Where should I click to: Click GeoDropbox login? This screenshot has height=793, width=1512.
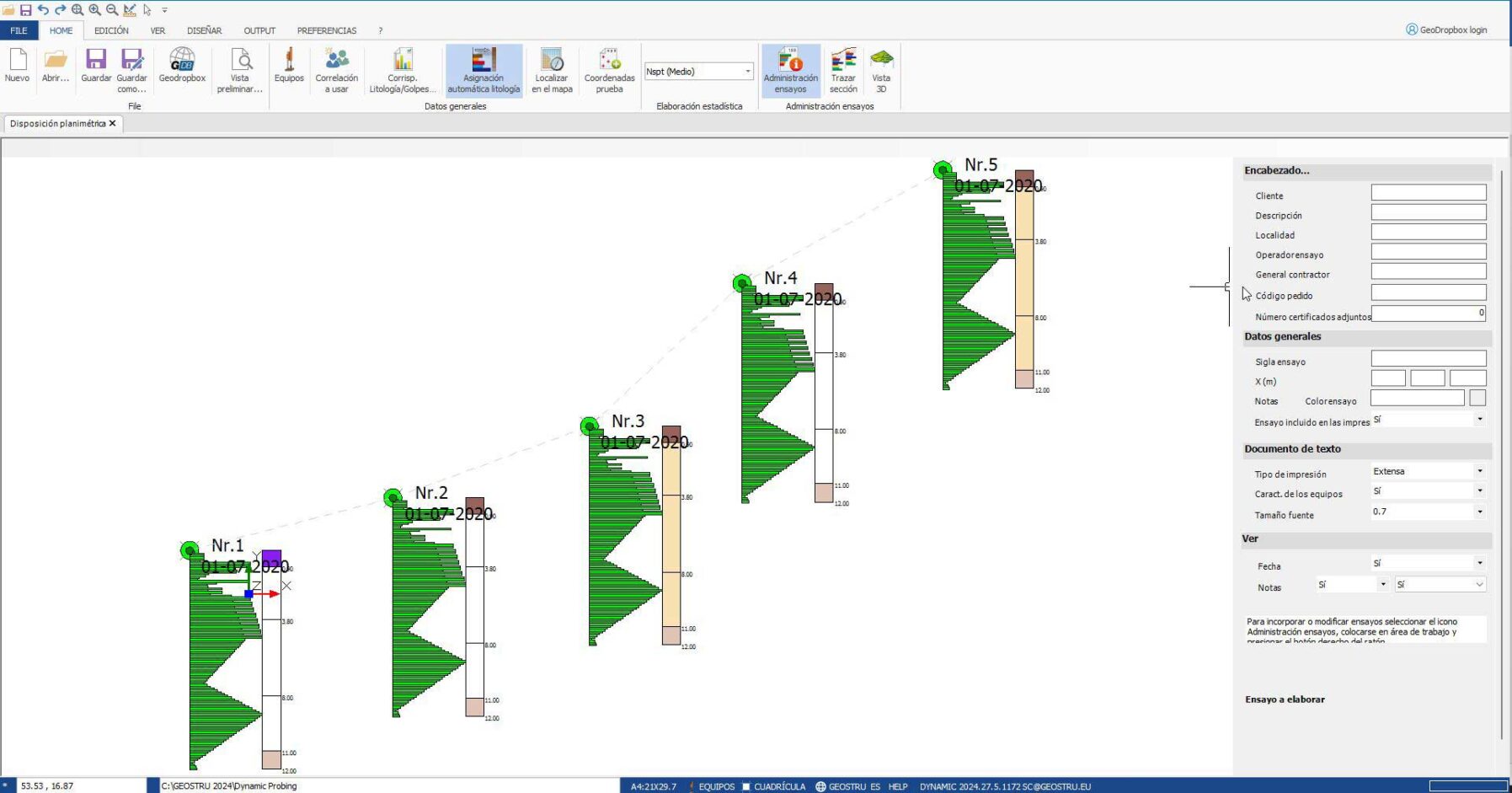click(1447, 29)
